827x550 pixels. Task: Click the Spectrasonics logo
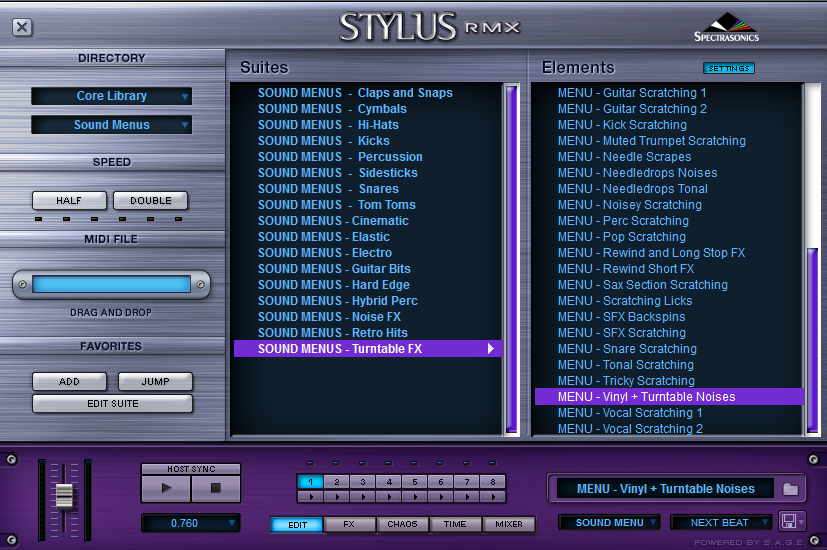[726, 27]
